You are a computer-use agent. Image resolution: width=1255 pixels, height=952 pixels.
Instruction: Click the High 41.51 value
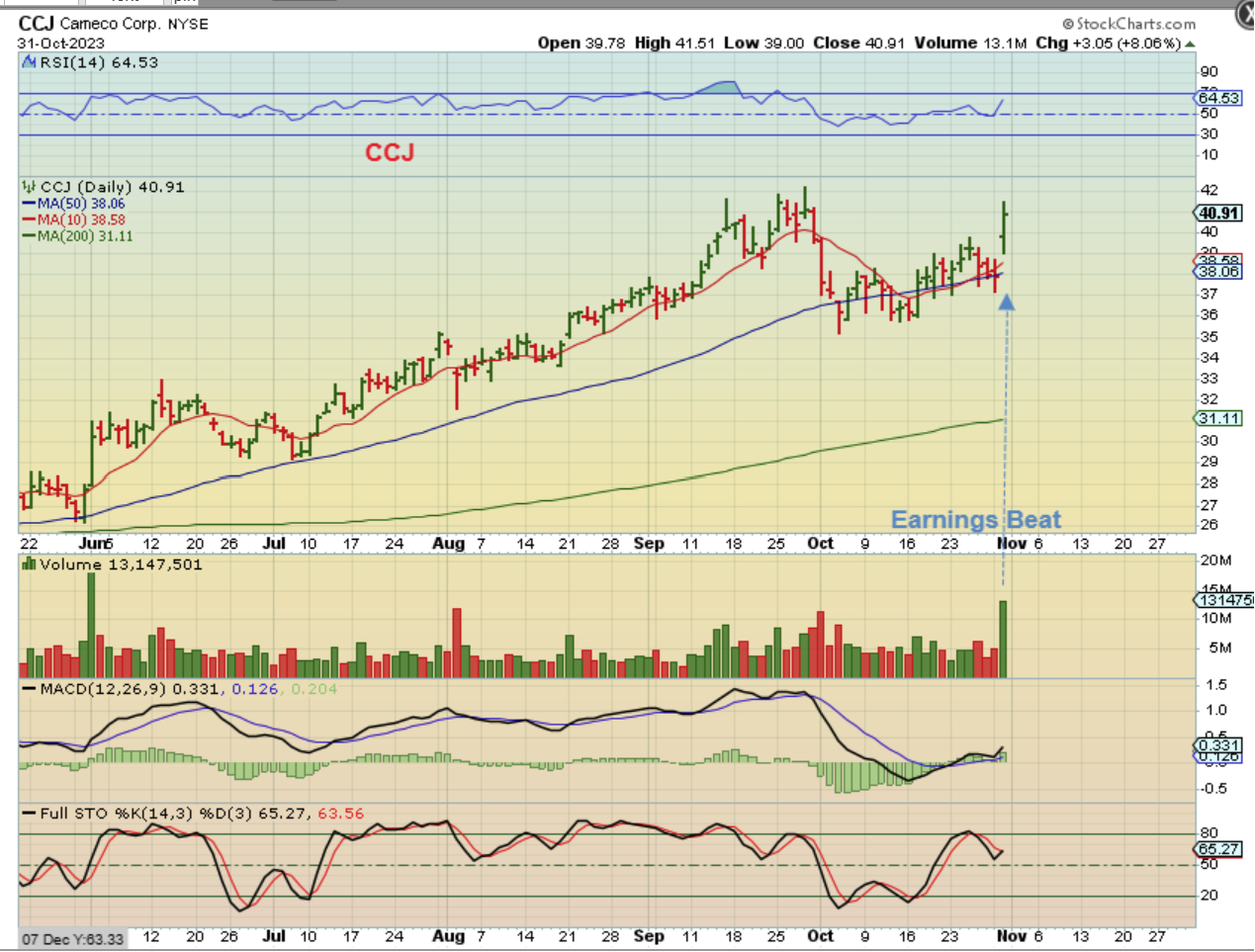tap(674, 43)
